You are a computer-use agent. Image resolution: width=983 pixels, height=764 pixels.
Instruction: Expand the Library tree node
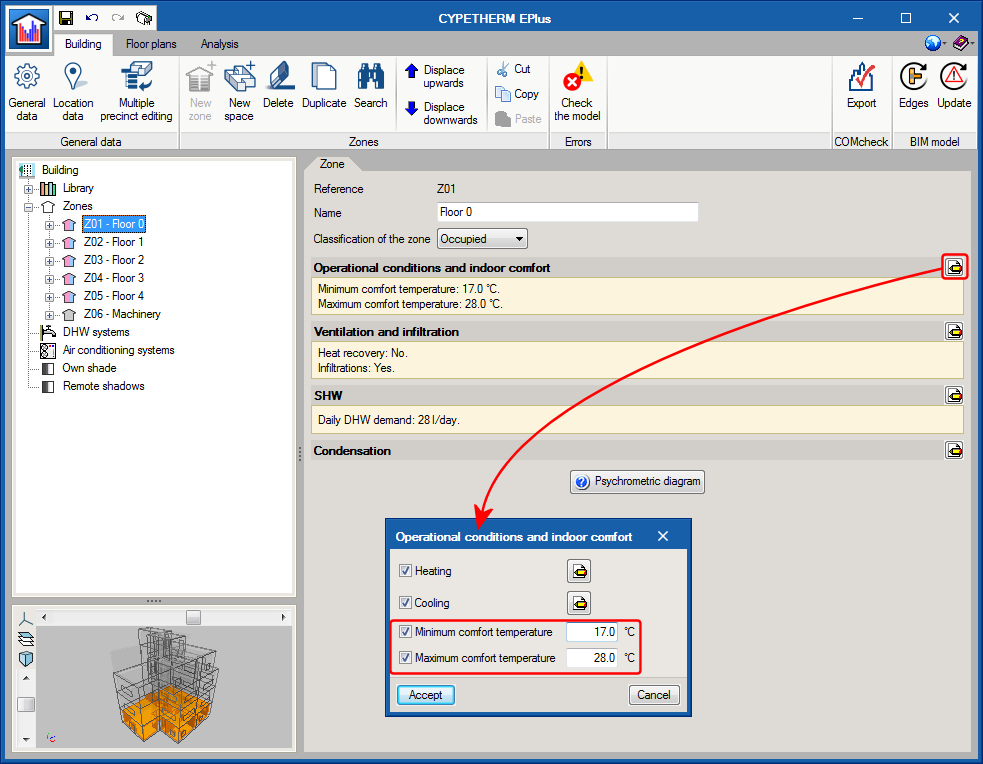[29, 188]
